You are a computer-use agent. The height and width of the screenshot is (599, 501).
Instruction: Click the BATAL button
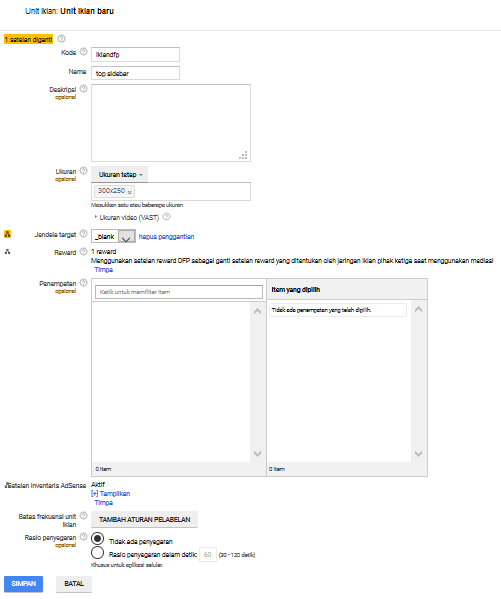pyautogui.click(x=74, y=584)
